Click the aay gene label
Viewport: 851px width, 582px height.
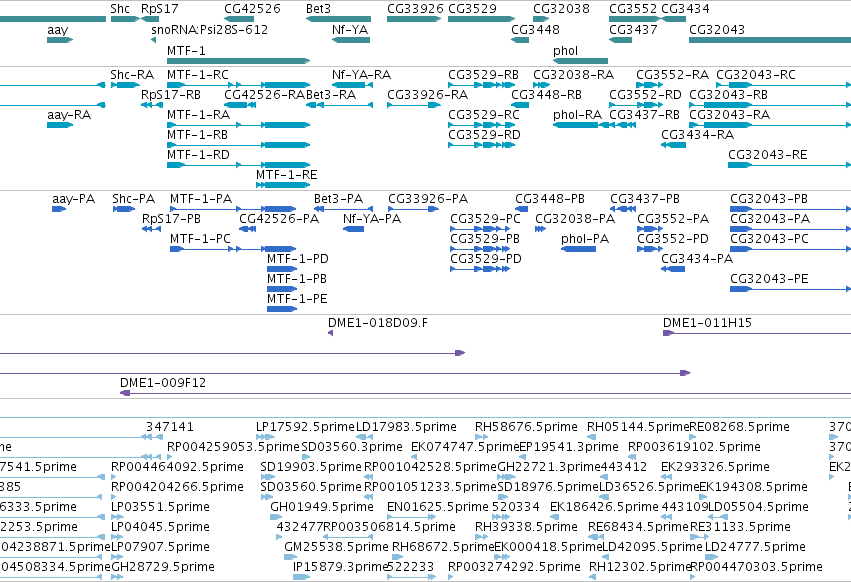[58, 30]
